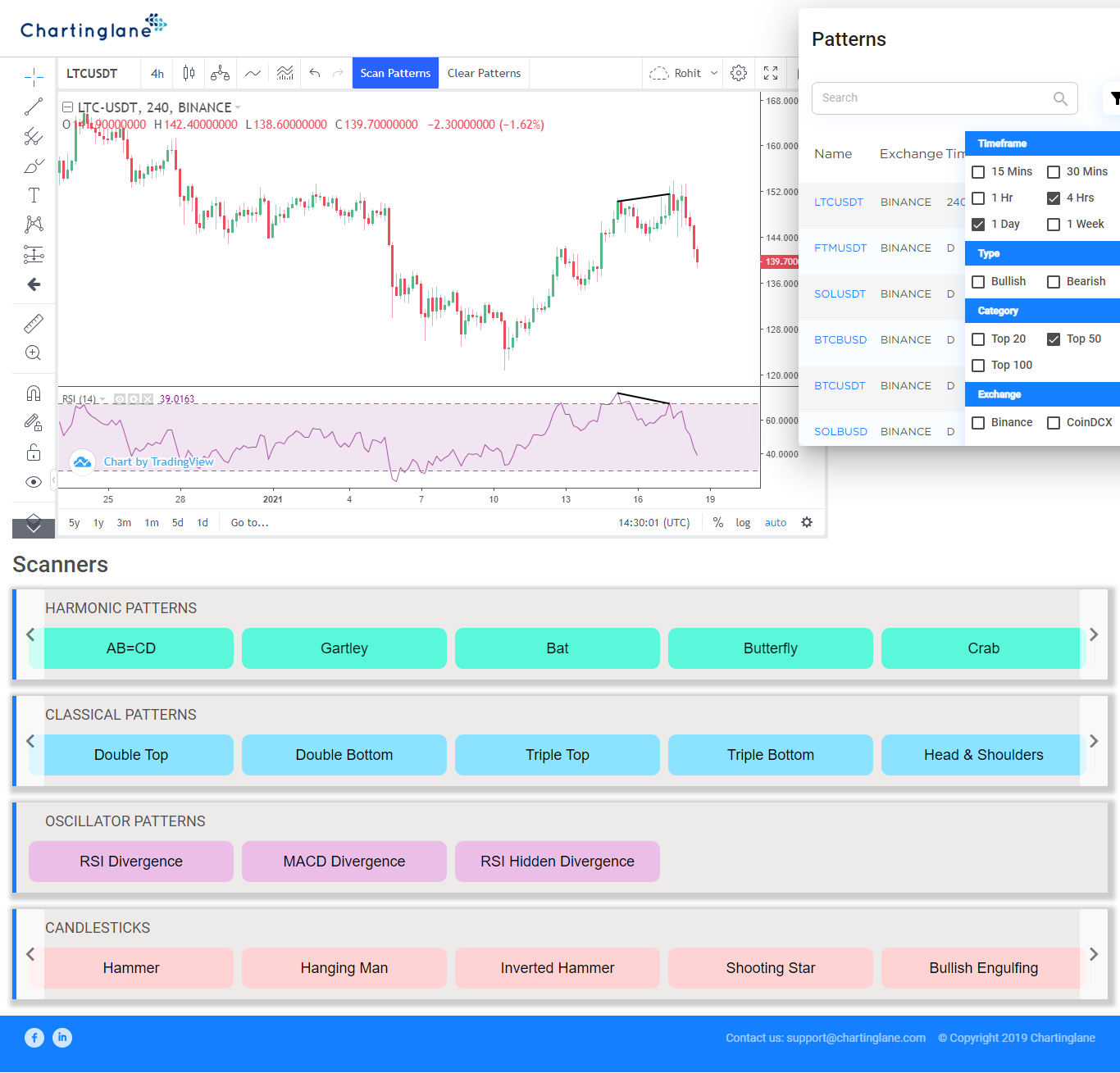Uncheck the Top 50 category
This screenshot has width=1120, height=1073.
(1054, 339)
